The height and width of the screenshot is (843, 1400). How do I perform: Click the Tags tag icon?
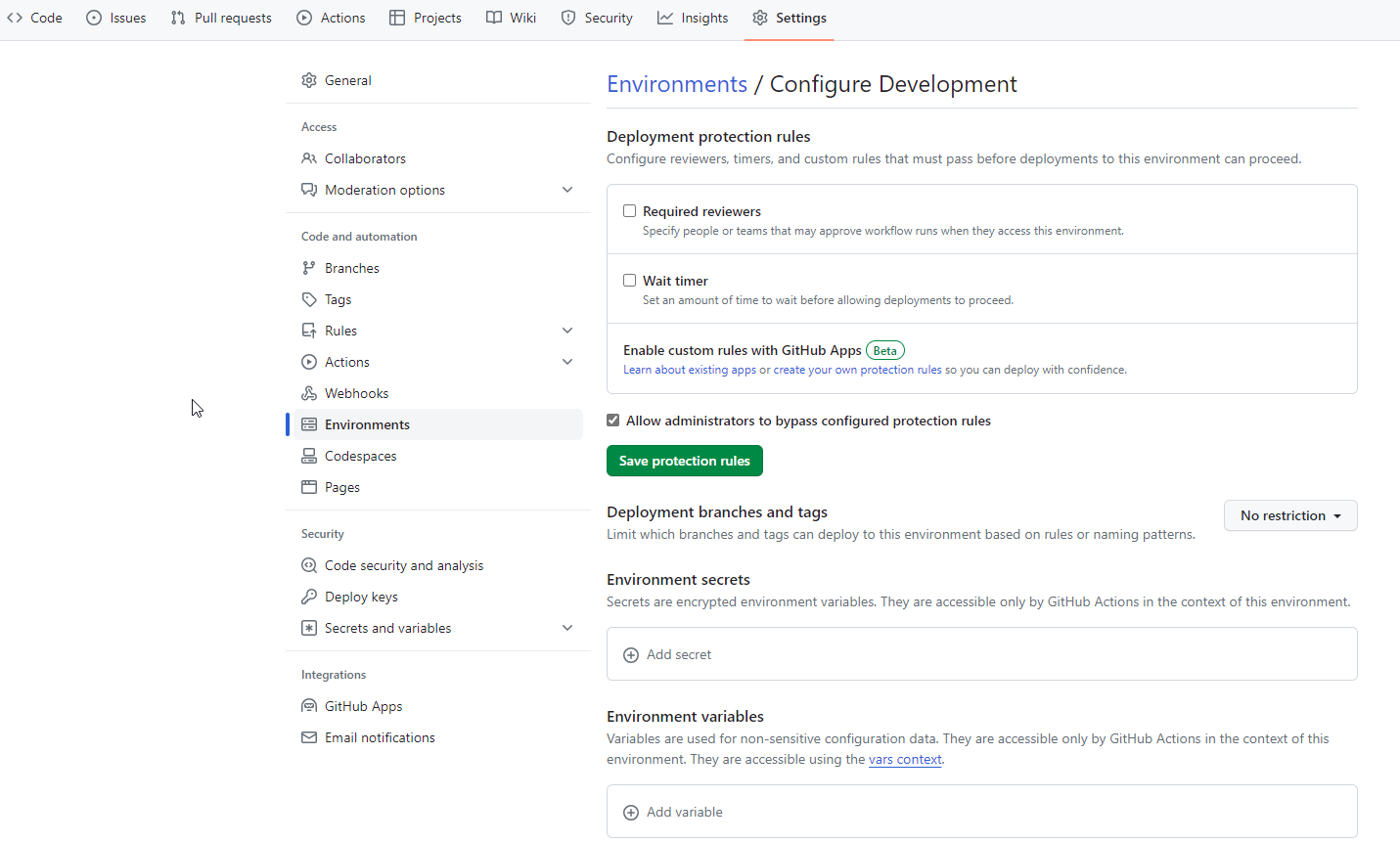tap(309, 299)
